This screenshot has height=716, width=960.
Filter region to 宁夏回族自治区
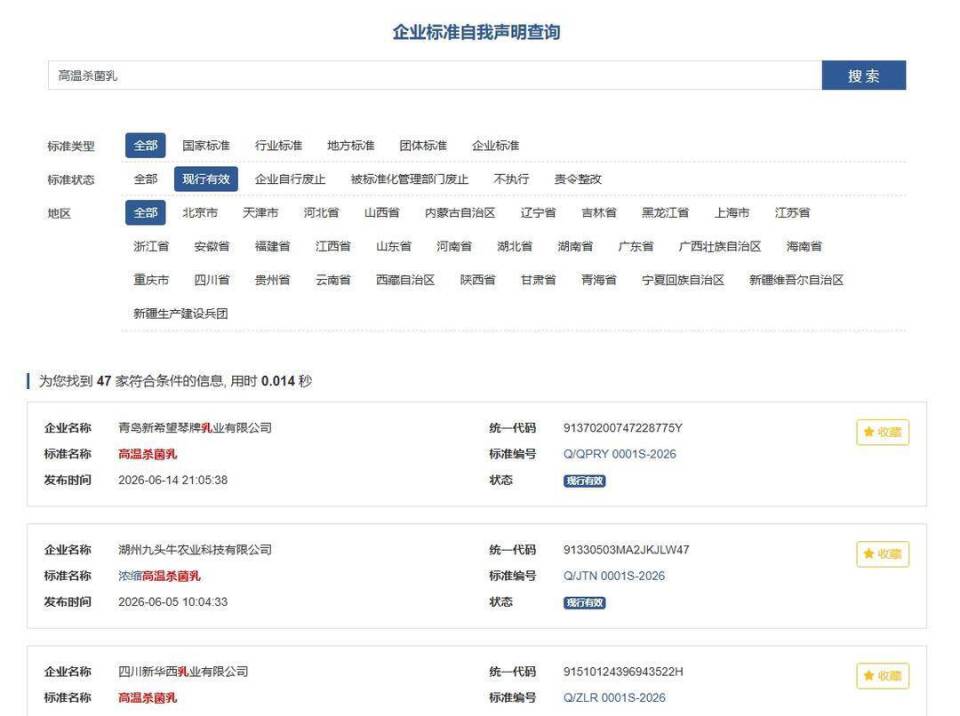point(683,281)
